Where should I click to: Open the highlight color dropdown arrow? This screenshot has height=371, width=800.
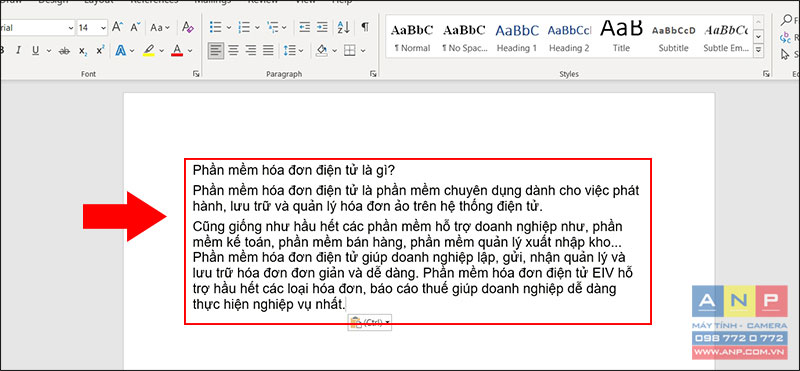click(162, 51)
